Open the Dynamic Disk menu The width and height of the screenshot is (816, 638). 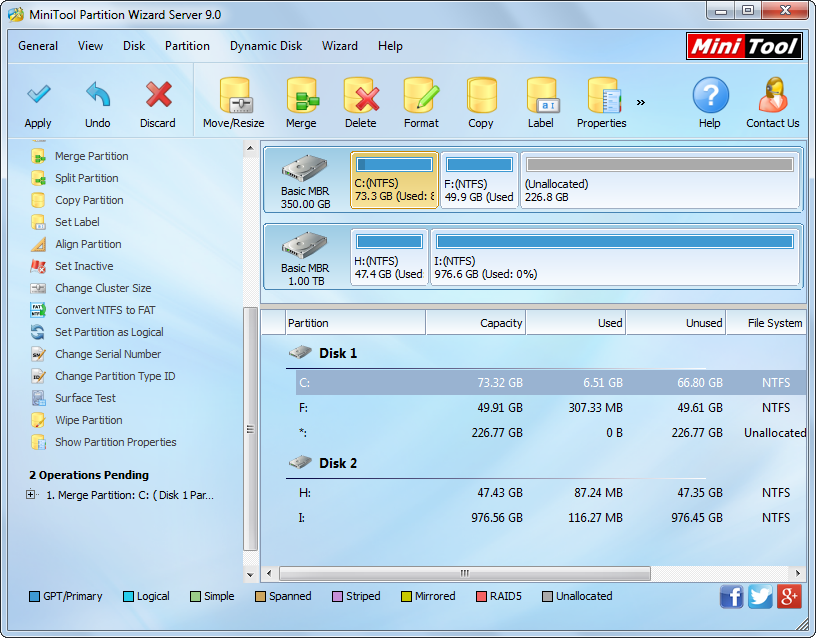(266, 46)
